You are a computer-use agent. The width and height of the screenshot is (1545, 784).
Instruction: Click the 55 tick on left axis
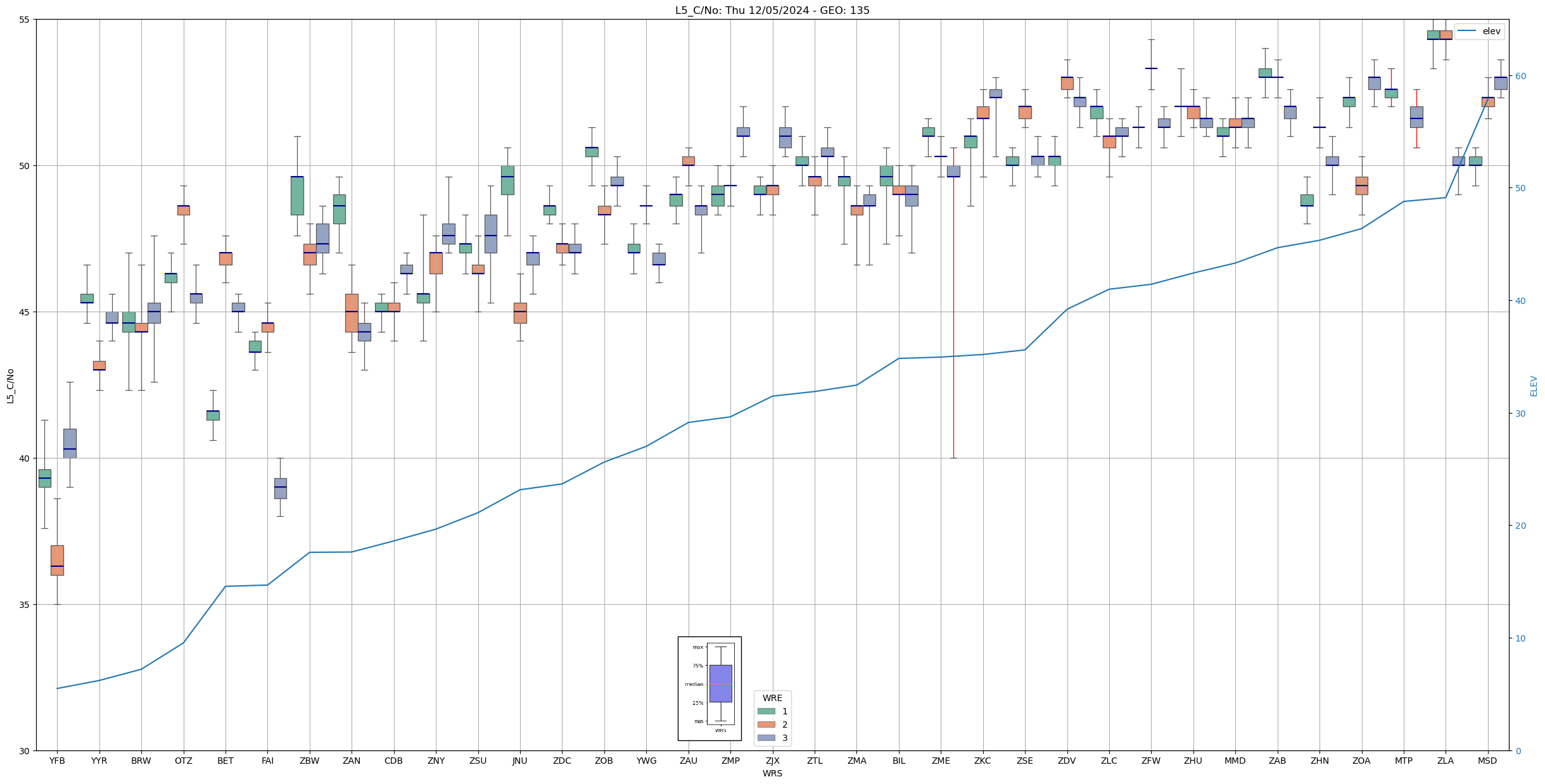pyautogui.click(x=24, y=20)
